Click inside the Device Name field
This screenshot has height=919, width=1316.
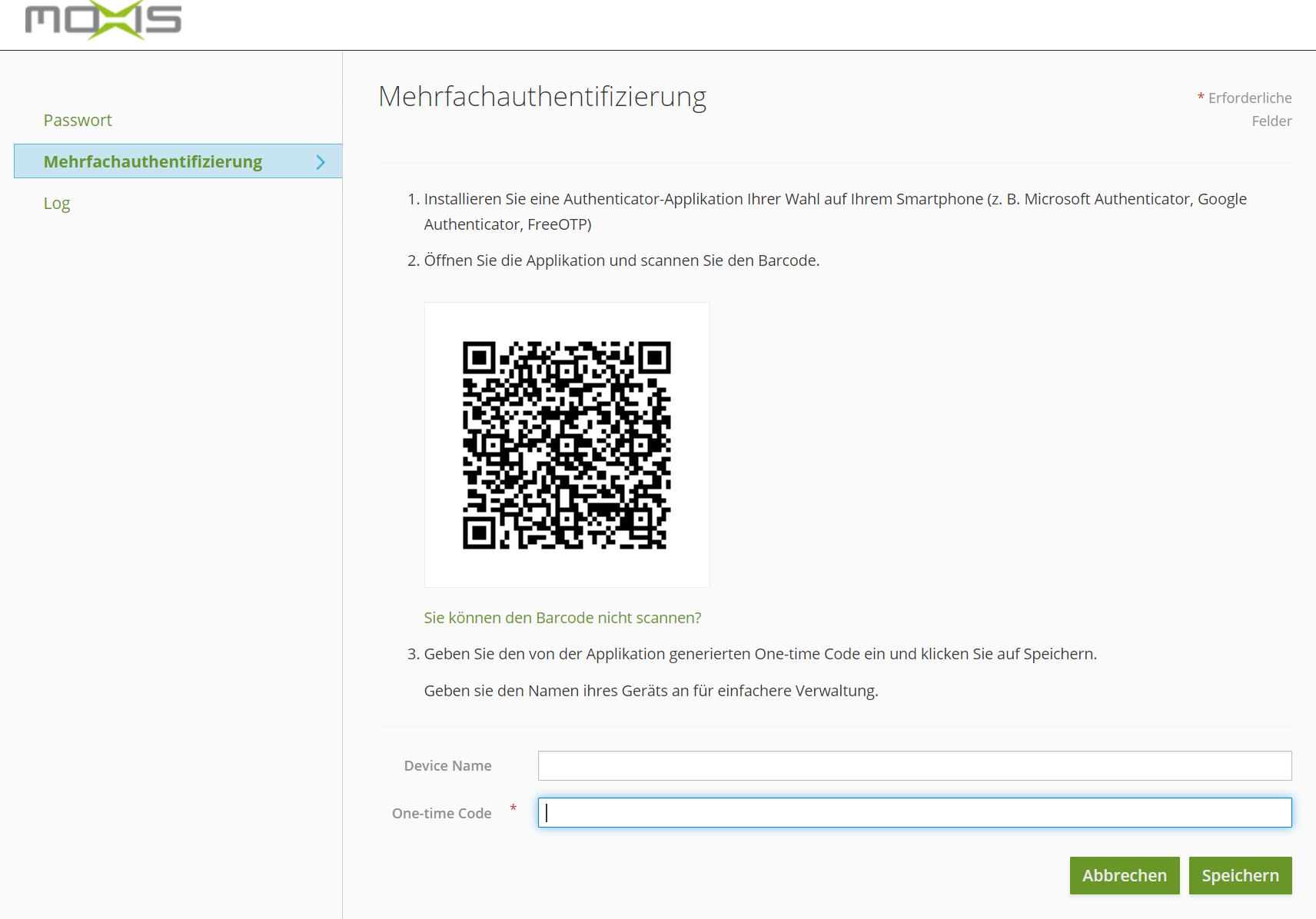914,765
